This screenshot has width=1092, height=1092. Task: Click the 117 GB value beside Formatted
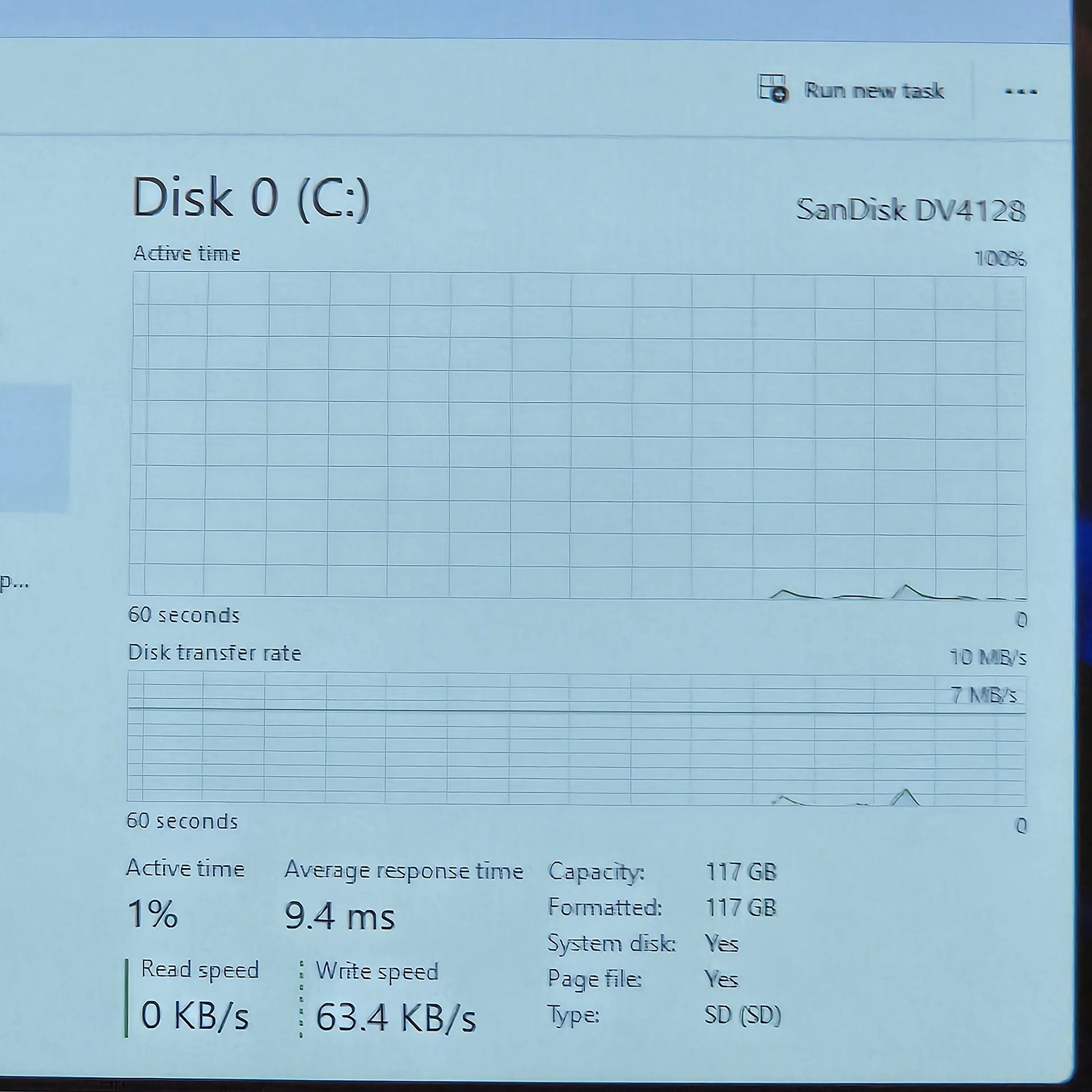pyautogui.click(x=741, y=909)
